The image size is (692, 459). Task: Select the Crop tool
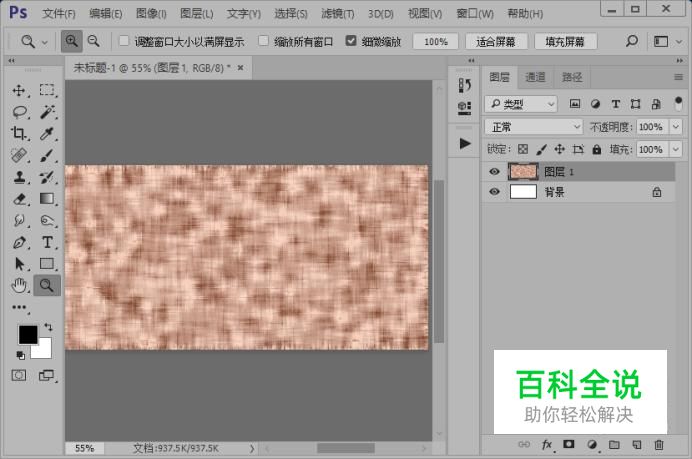[x=19, y=133]
